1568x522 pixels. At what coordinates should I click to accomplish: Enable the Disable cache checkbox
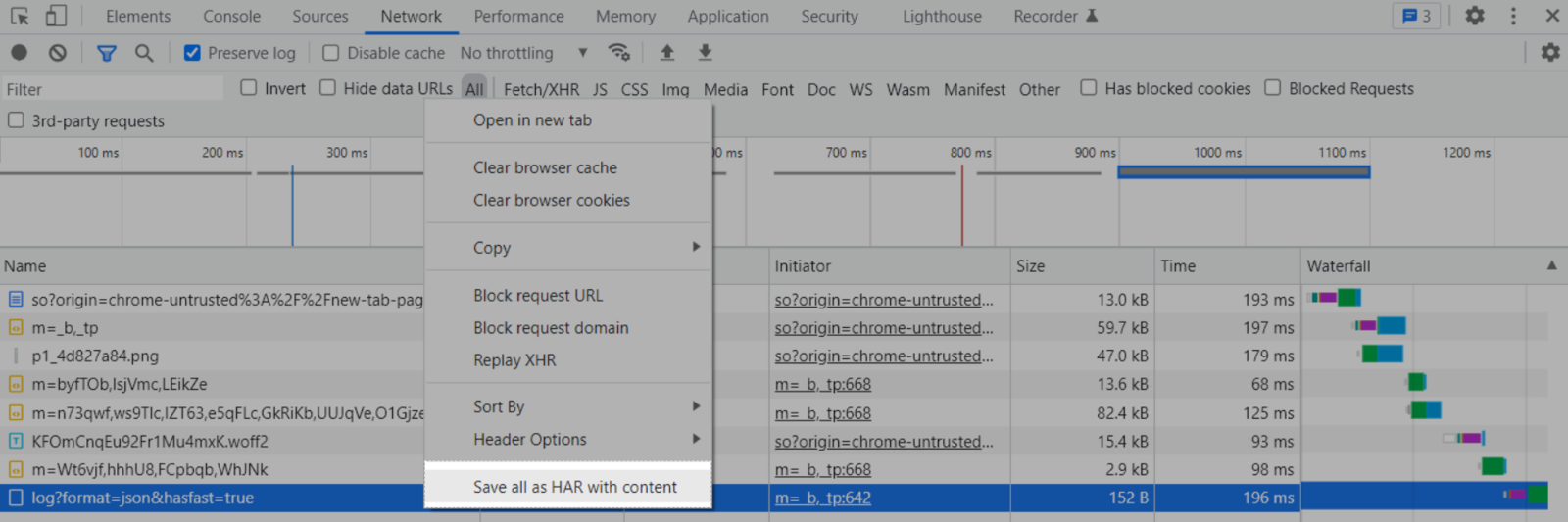point(331,53)
